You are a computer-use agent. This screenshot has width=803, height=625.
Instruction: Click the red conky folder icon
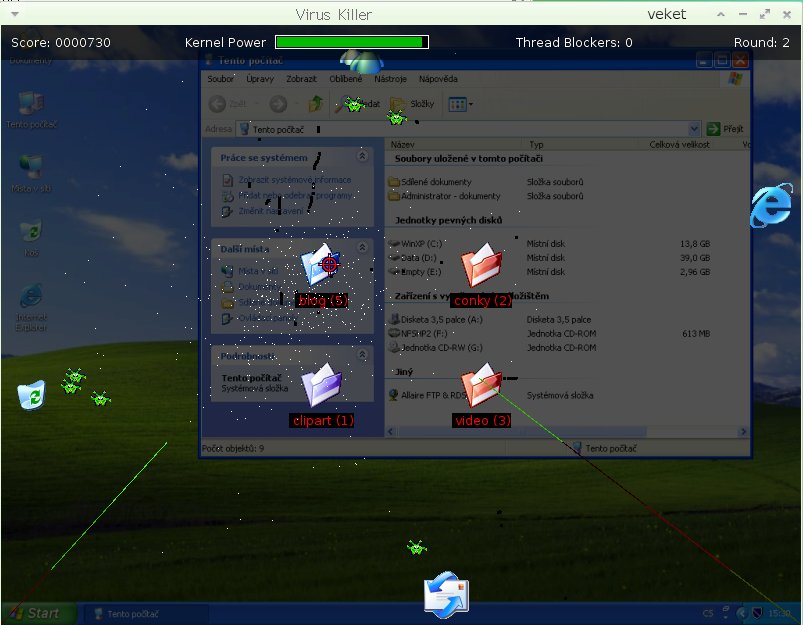click(481, 265)
